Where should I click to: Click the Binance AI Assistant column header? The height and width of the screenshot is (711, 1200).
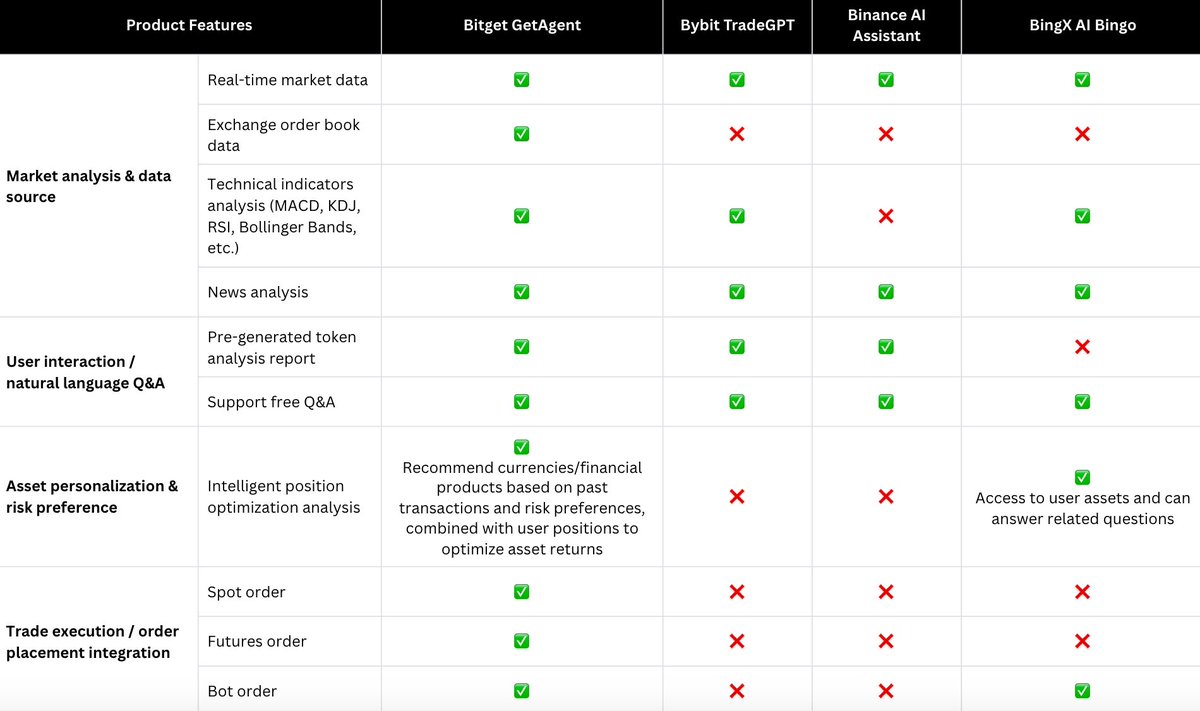point(886,25)
